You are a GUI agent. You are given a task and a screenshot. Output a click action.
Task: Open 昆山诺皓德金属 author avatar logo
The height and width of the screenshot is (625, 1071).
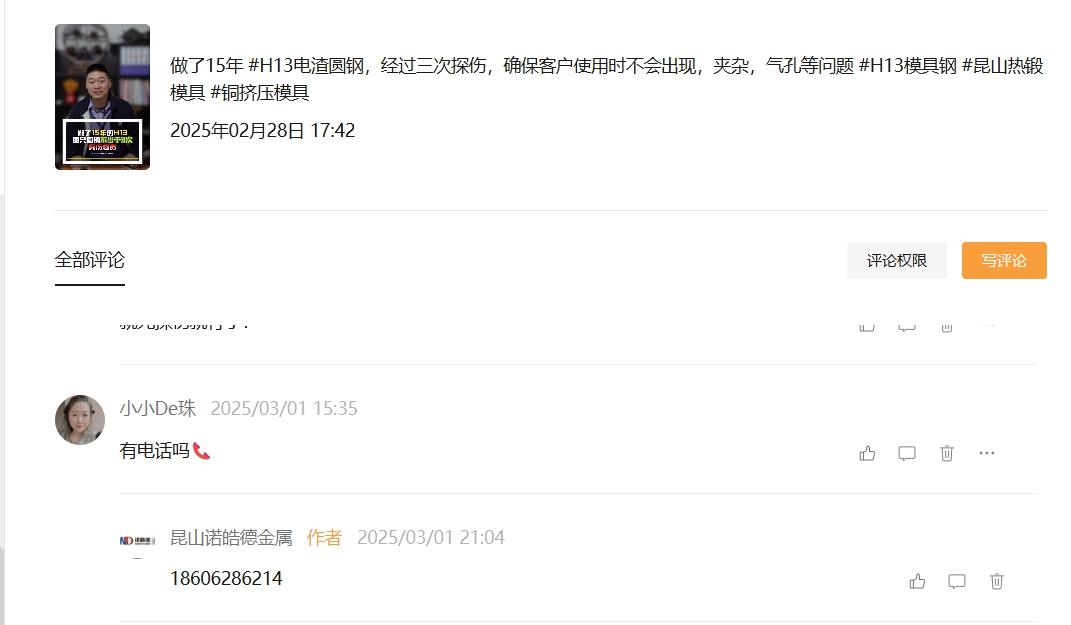(x=137, y=540)
